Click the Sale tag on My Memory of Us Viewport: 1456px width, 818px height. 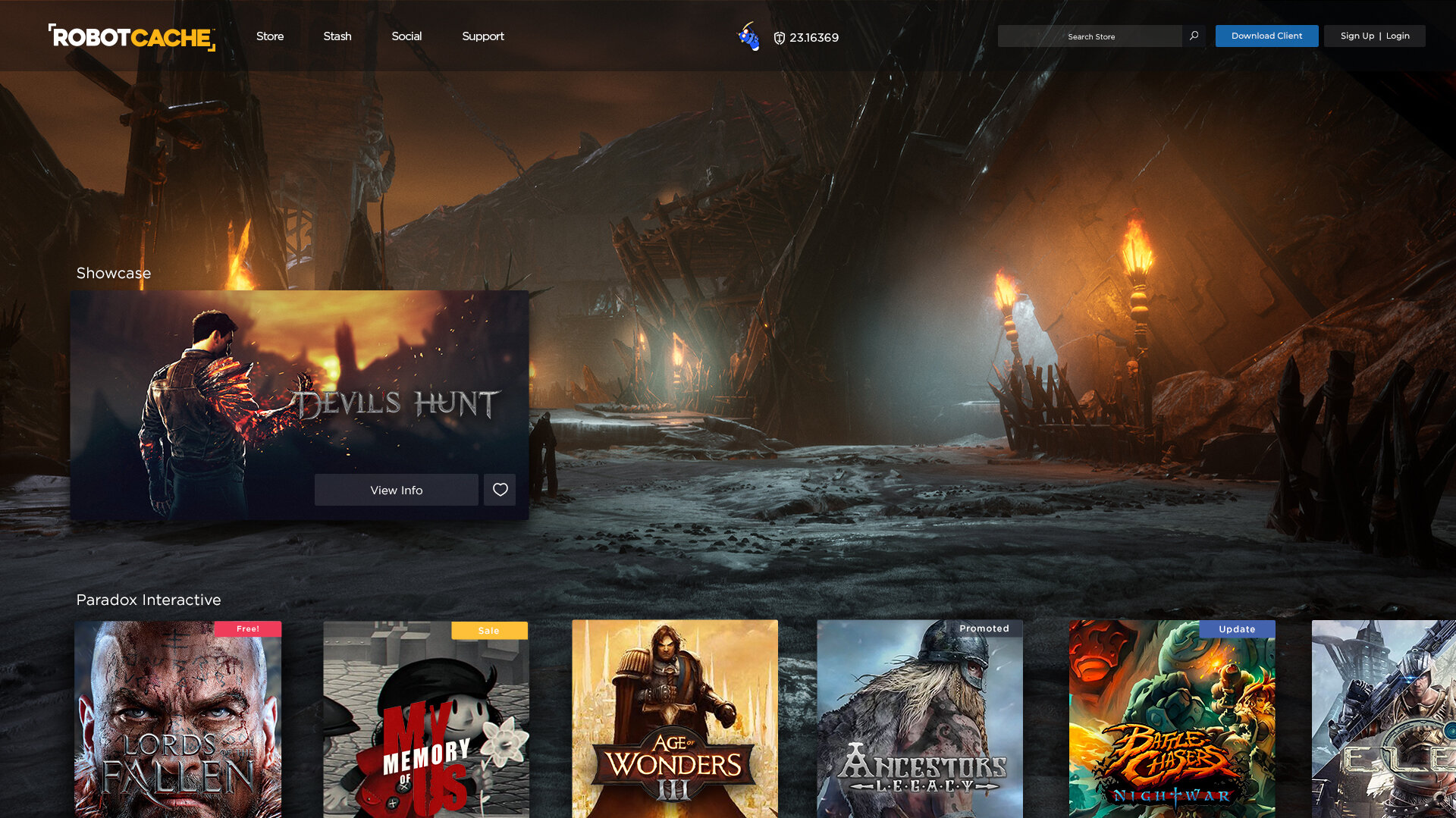(489, 631)
